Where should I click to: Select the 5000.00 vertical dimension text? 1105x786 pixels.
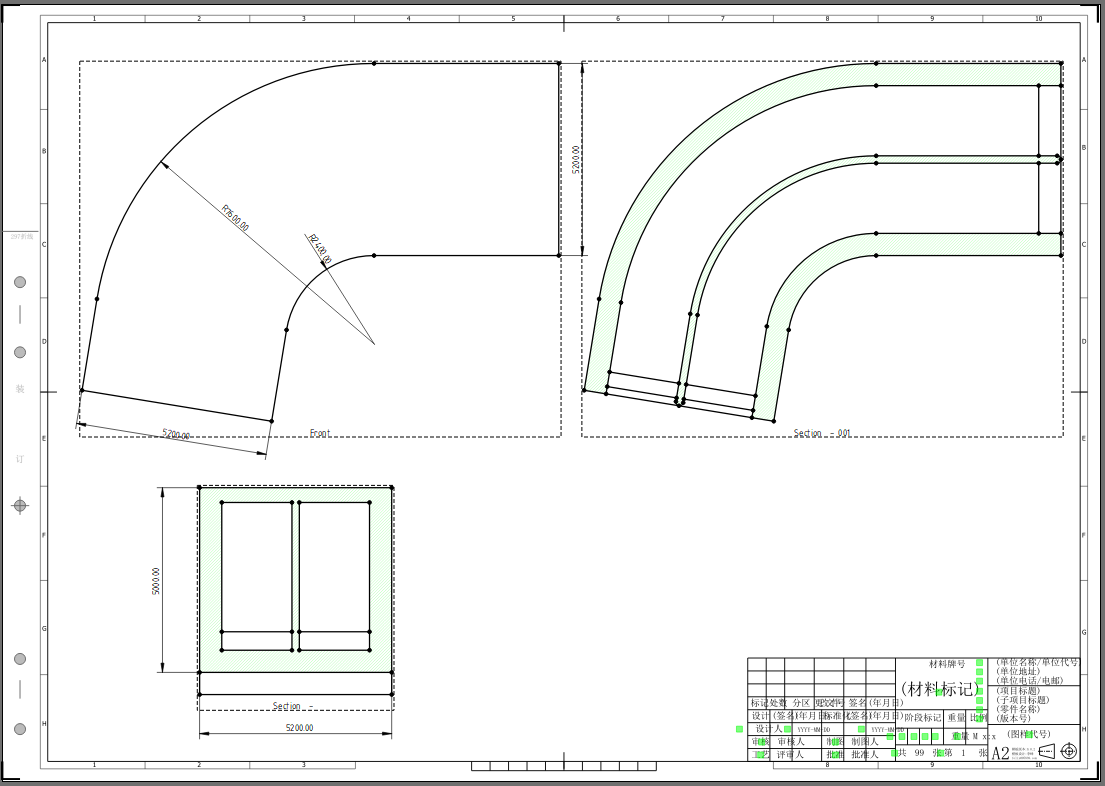tap(156, 581)
